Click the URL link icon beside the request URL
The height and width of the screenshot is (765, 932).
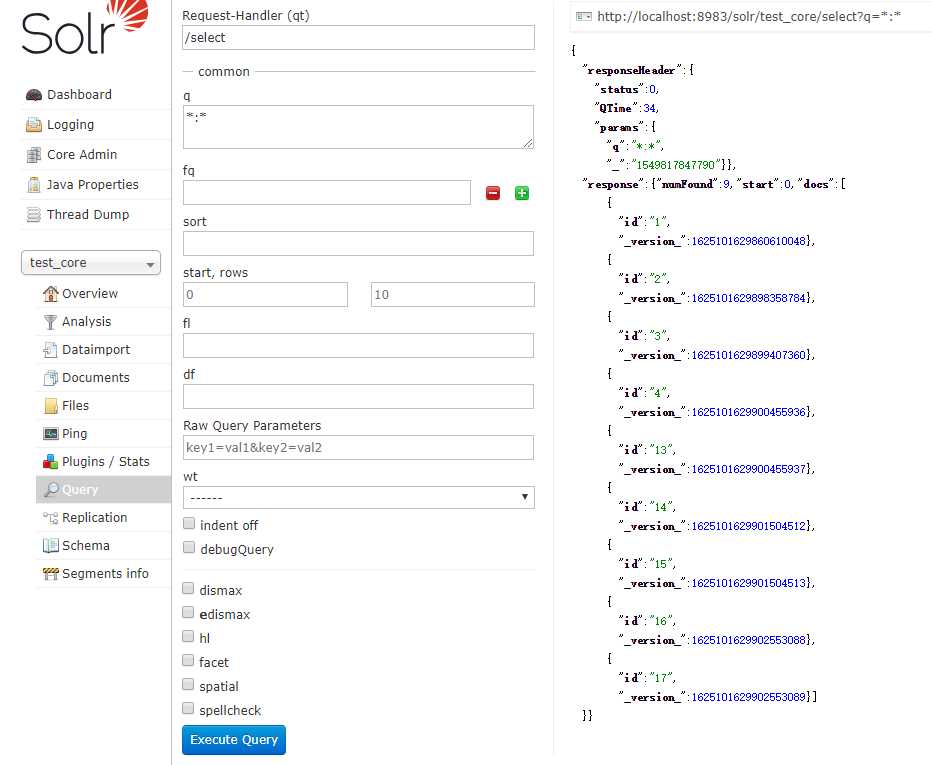(x=584, y=17)
